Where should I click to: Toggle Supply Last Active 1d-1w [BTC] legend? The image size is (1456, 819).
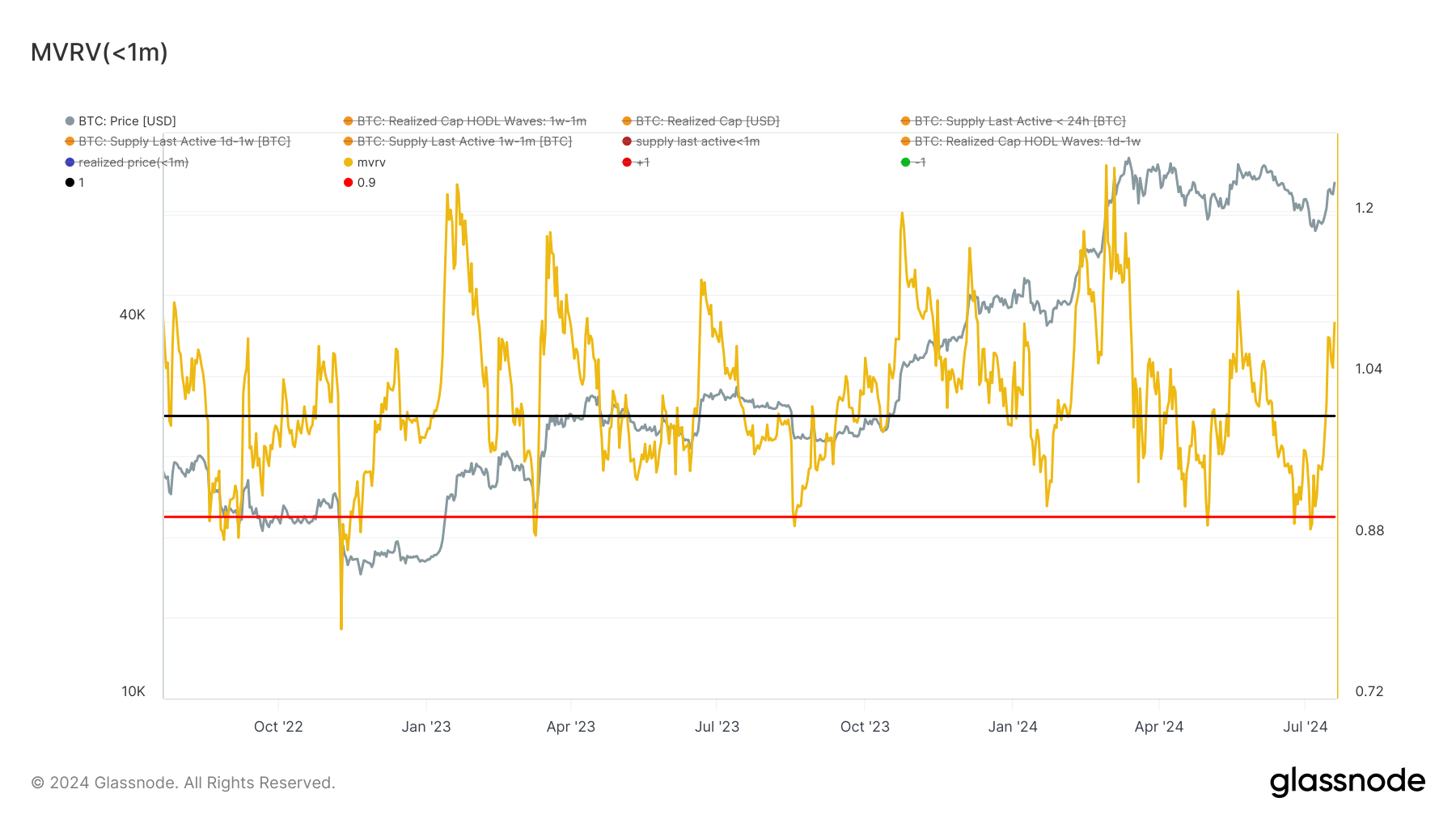click(177, 141)
